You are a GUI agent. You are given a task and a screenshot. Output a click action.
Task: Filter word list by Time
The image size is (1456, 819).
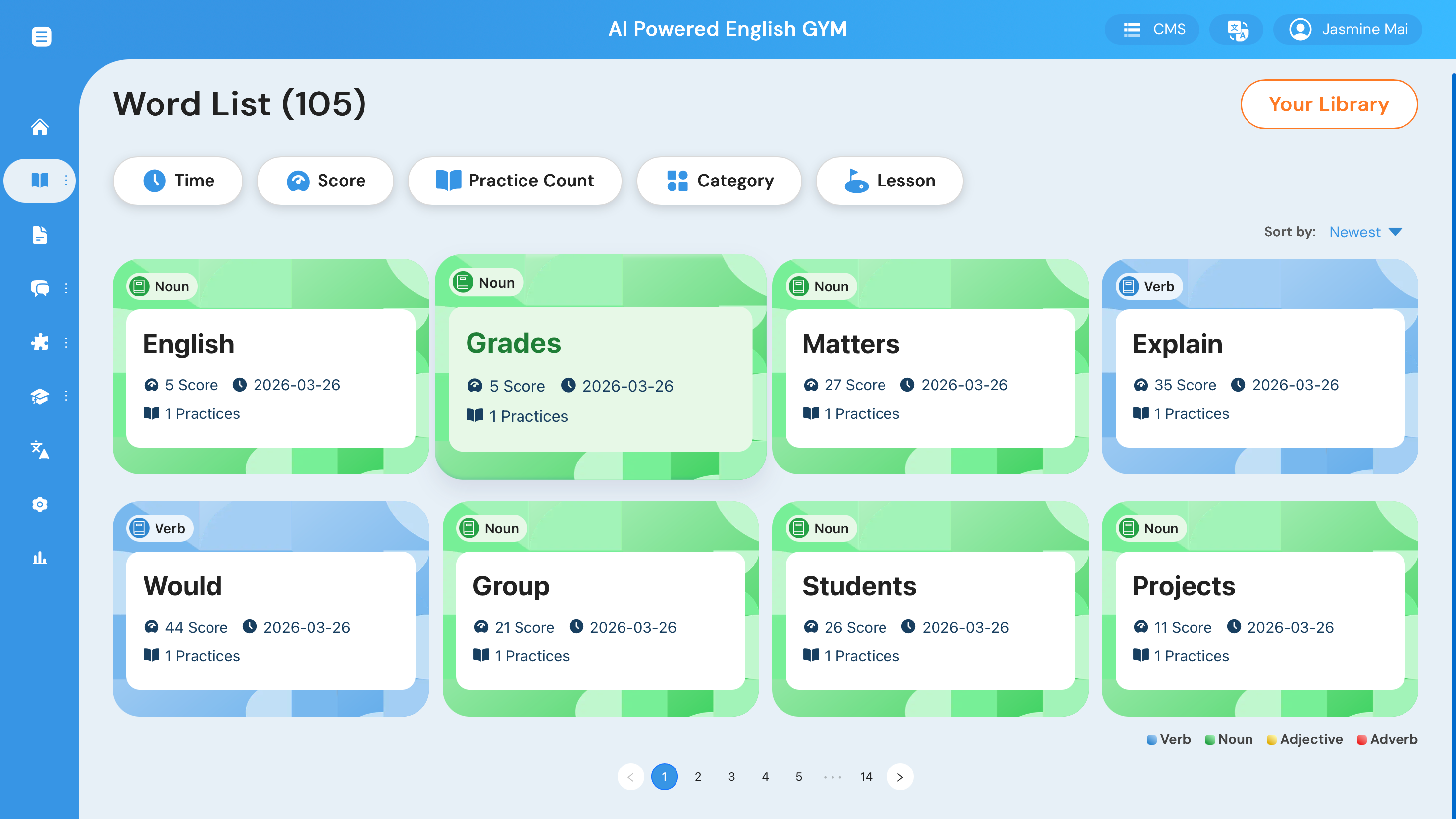tap(178, 181)
